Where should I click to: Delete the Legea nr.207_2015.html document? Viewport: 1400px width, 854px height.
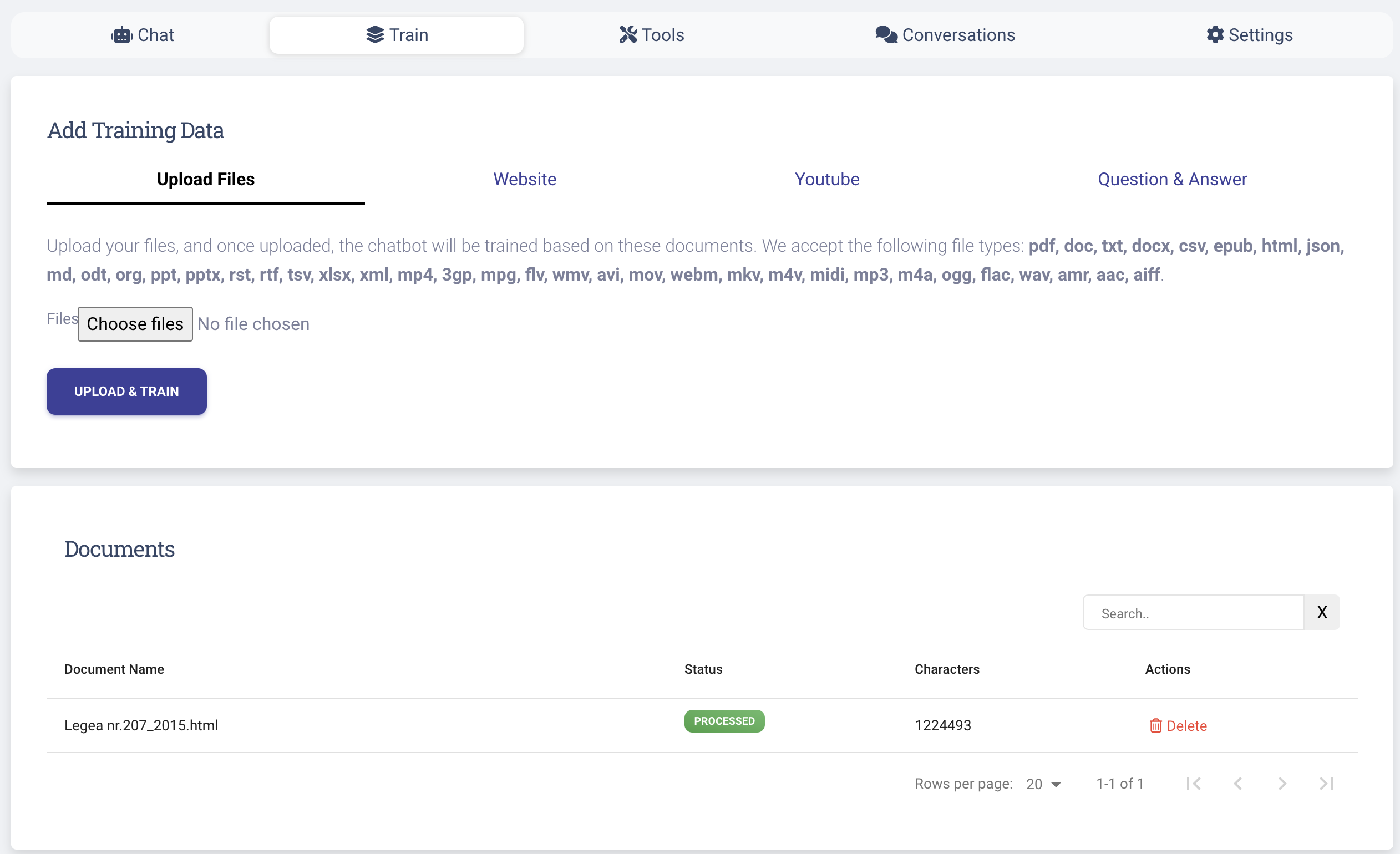[x=1178, y=726]
